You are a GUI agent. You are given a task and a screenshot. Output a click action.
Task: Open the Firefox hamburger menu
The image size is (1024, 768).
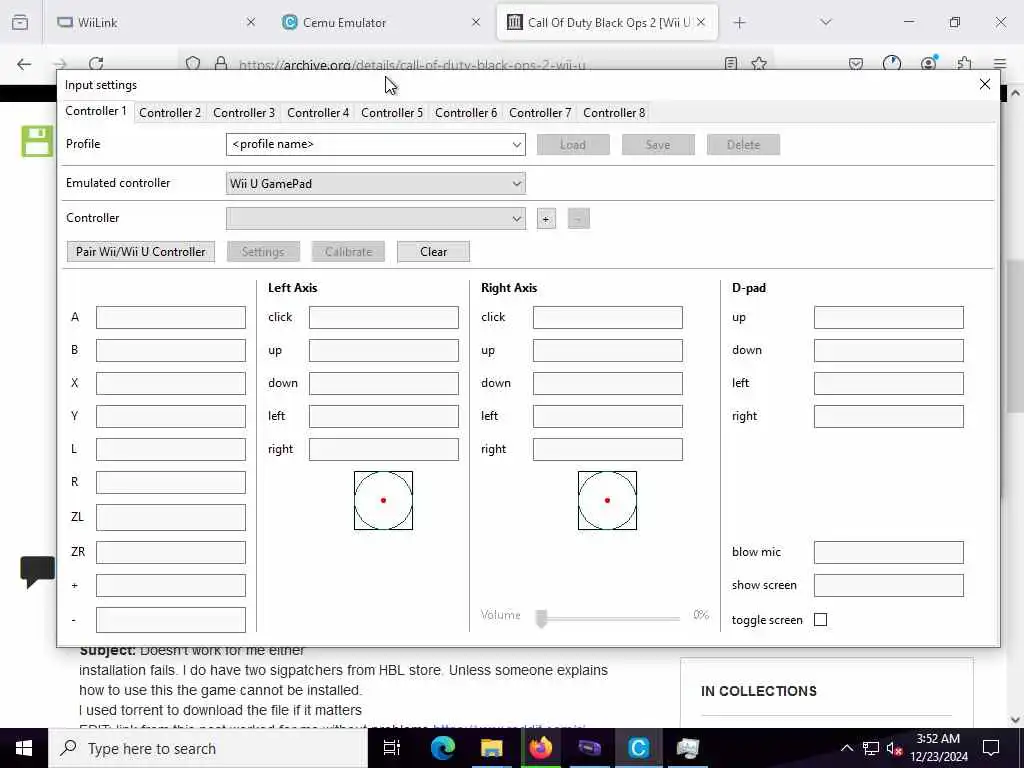(x=1000, y=64)
